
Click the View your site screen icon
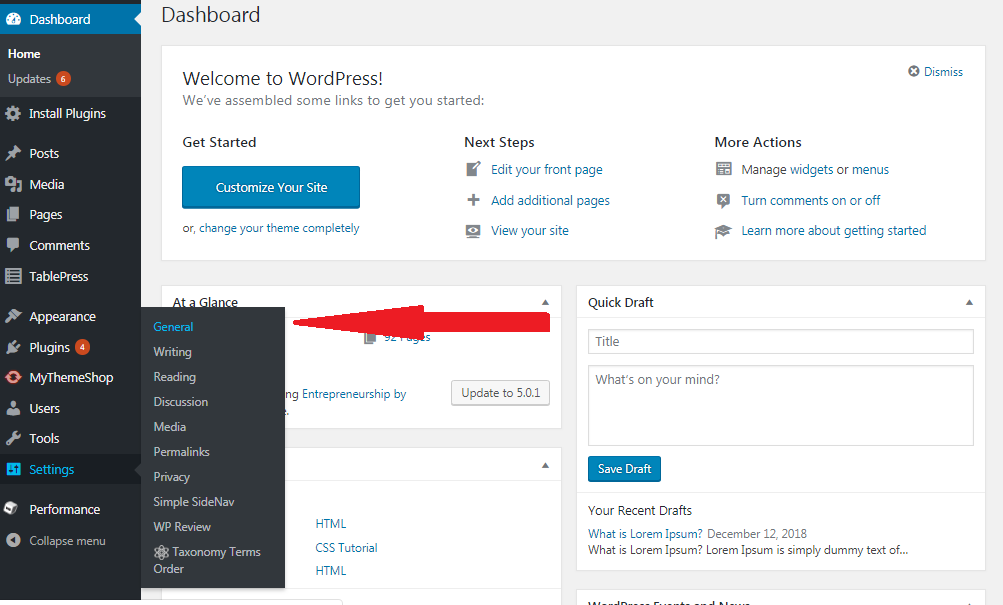473,231
